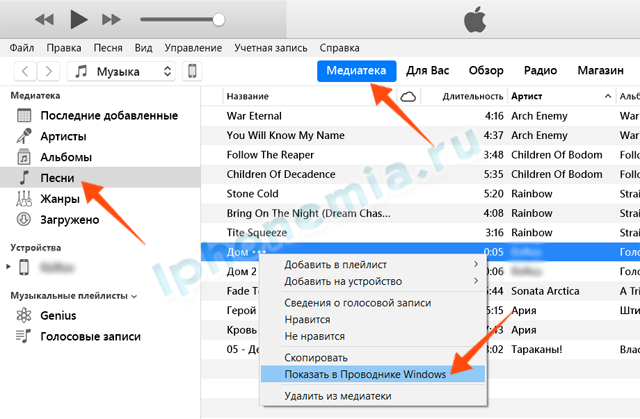Image resolution: width=640 pixels, height=419 pixels.
Task: Open the Музыка media type dropdown
Action: point(121,71)
